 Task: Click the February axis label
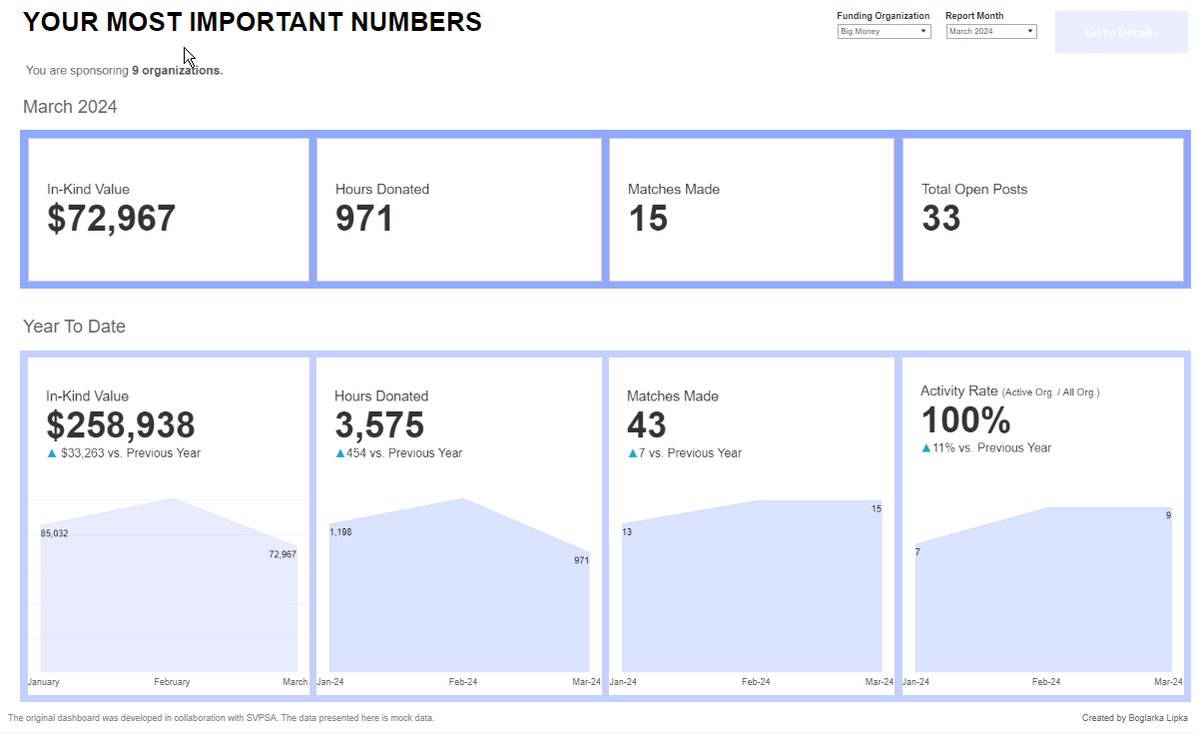click(172, 682)
